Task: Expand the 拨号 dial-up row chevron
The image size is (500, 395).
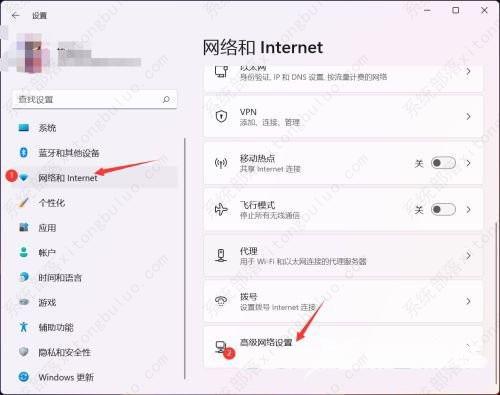Action: (468, 301)
